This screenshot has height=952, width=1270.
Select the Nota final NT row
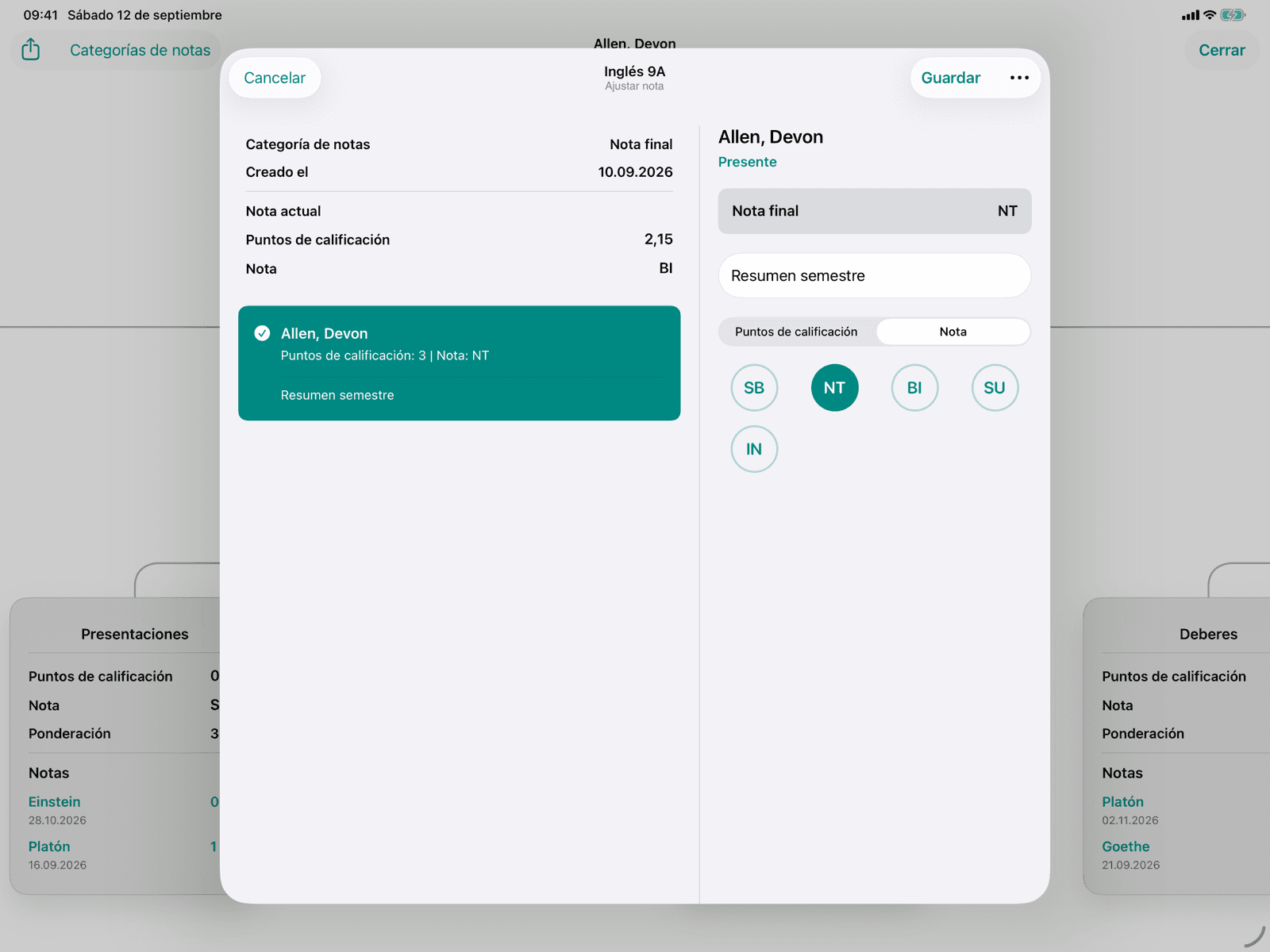[x=875, y=211]
